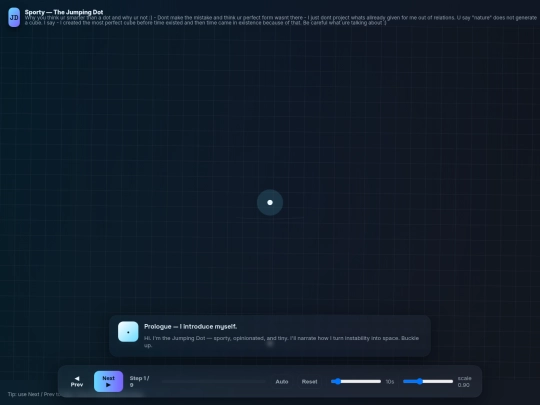Click the header subtitle paragraph
The width and height of the screenshot is (540, 405).
pos(281,20)
